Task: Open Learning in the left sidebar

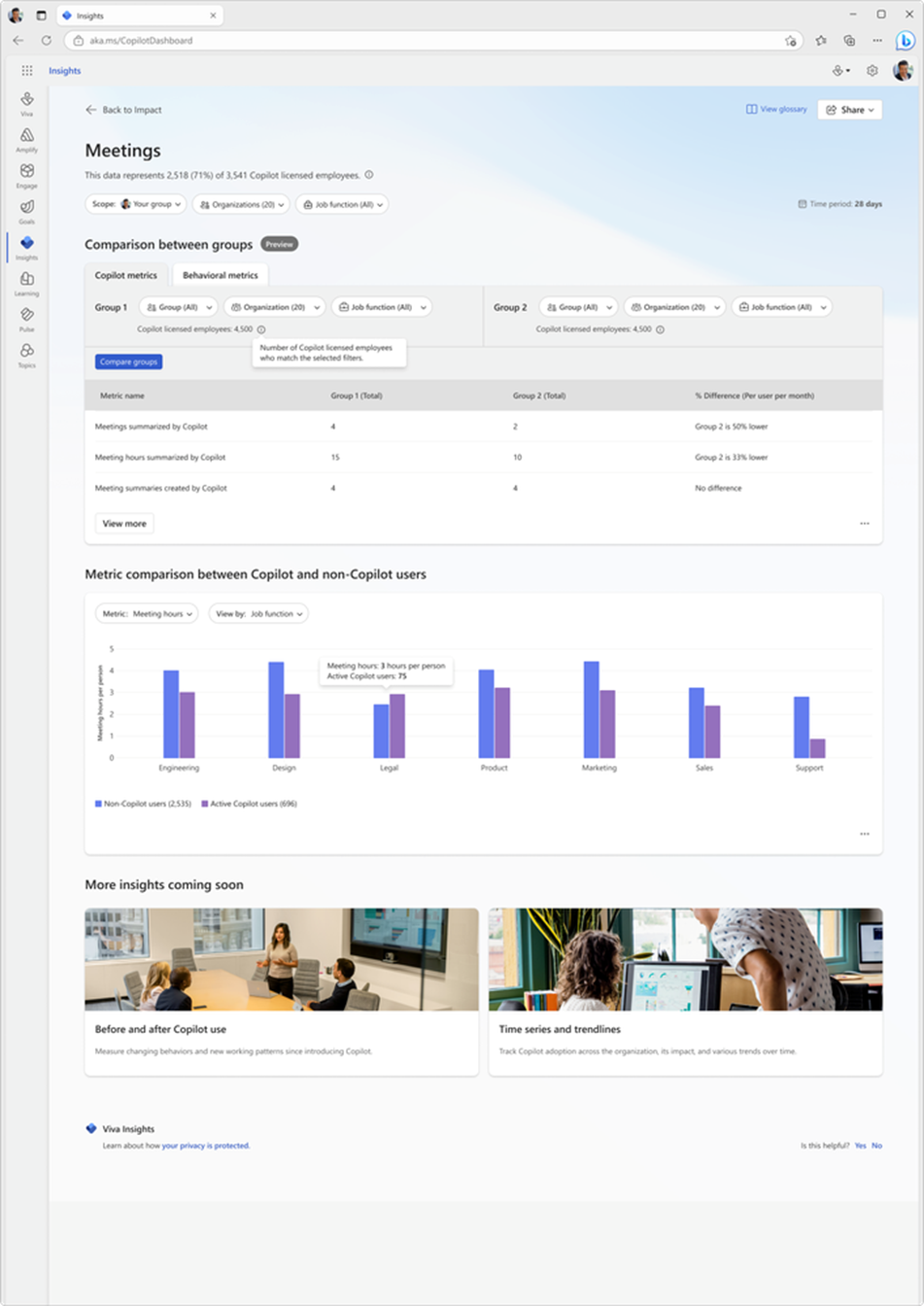Action: tap(26, 283)
